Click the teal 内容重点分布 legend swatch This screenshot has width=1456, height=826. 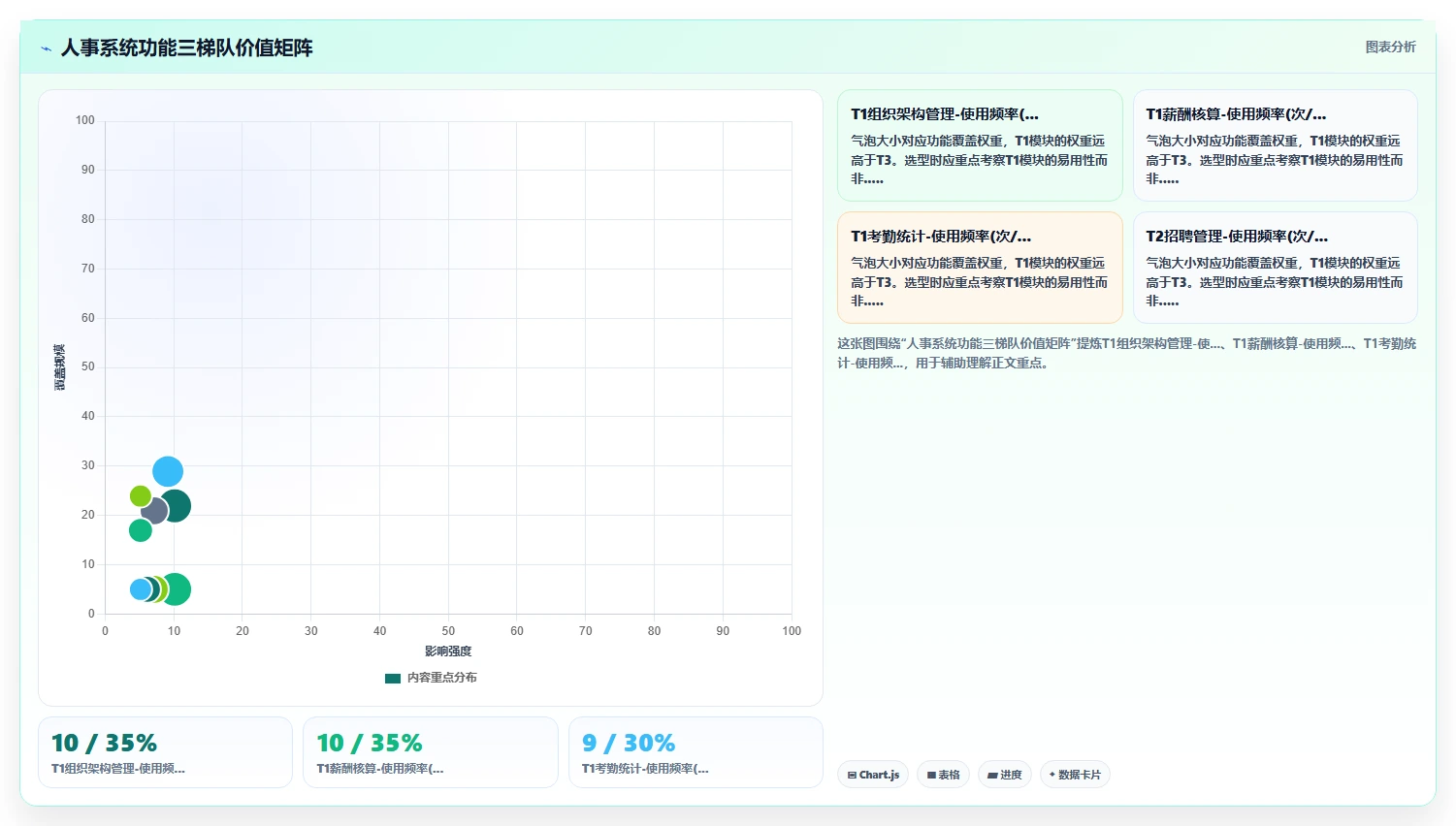coord(392,679)
